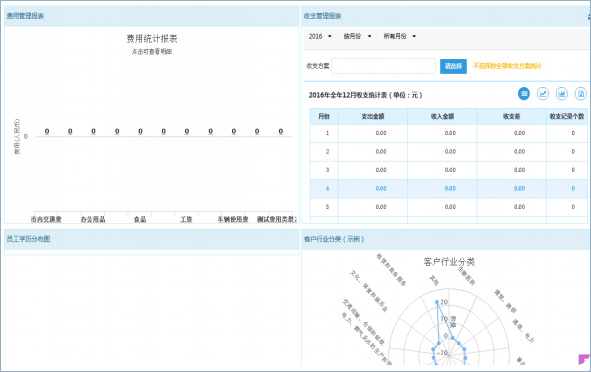Image resolution: width=591 pixels, height=372 pixels.
Task: Click the 点击可查看明细 chart subtitle
Action: 152,52
